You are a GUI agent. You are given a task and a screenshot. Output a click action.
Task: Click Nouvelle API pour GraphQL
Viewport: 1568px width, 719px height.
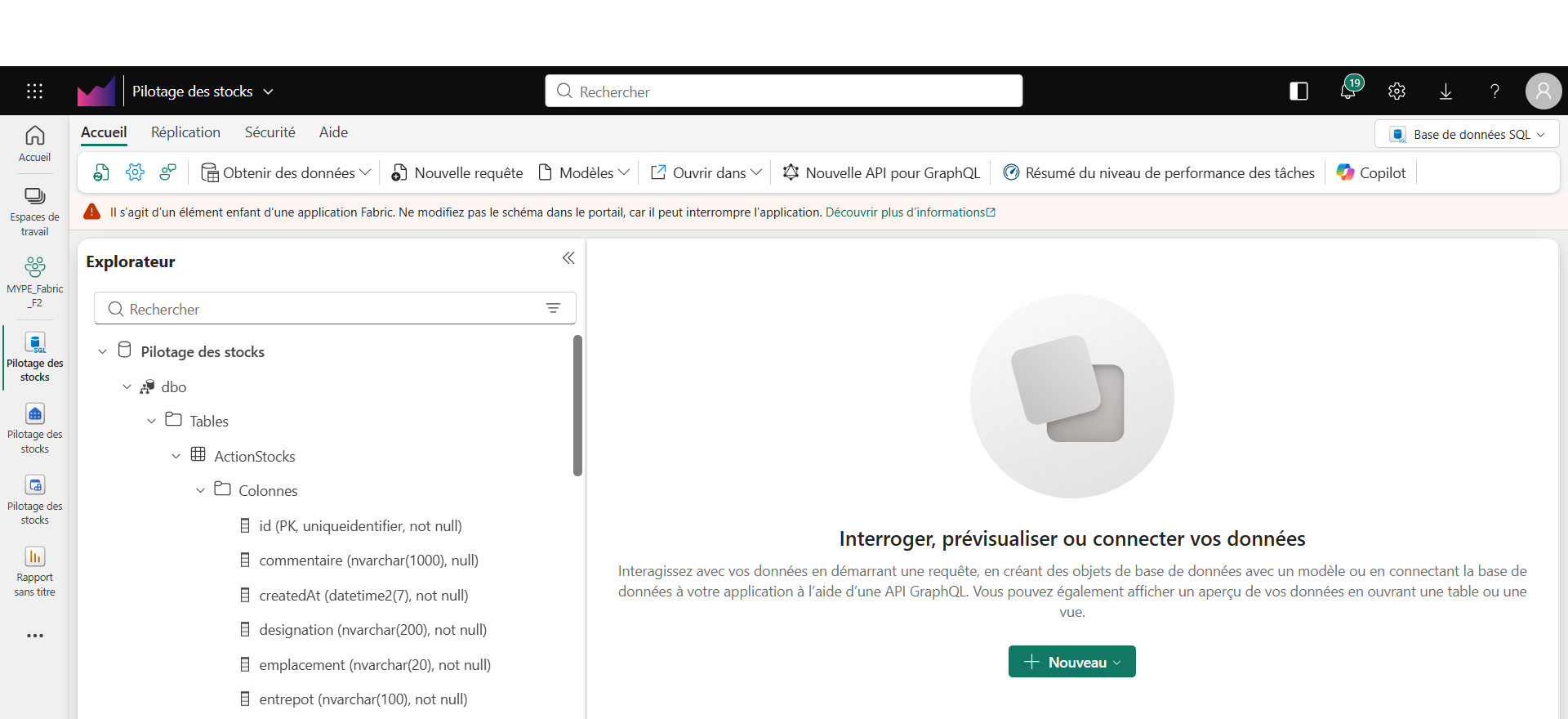tap(881, 172)
